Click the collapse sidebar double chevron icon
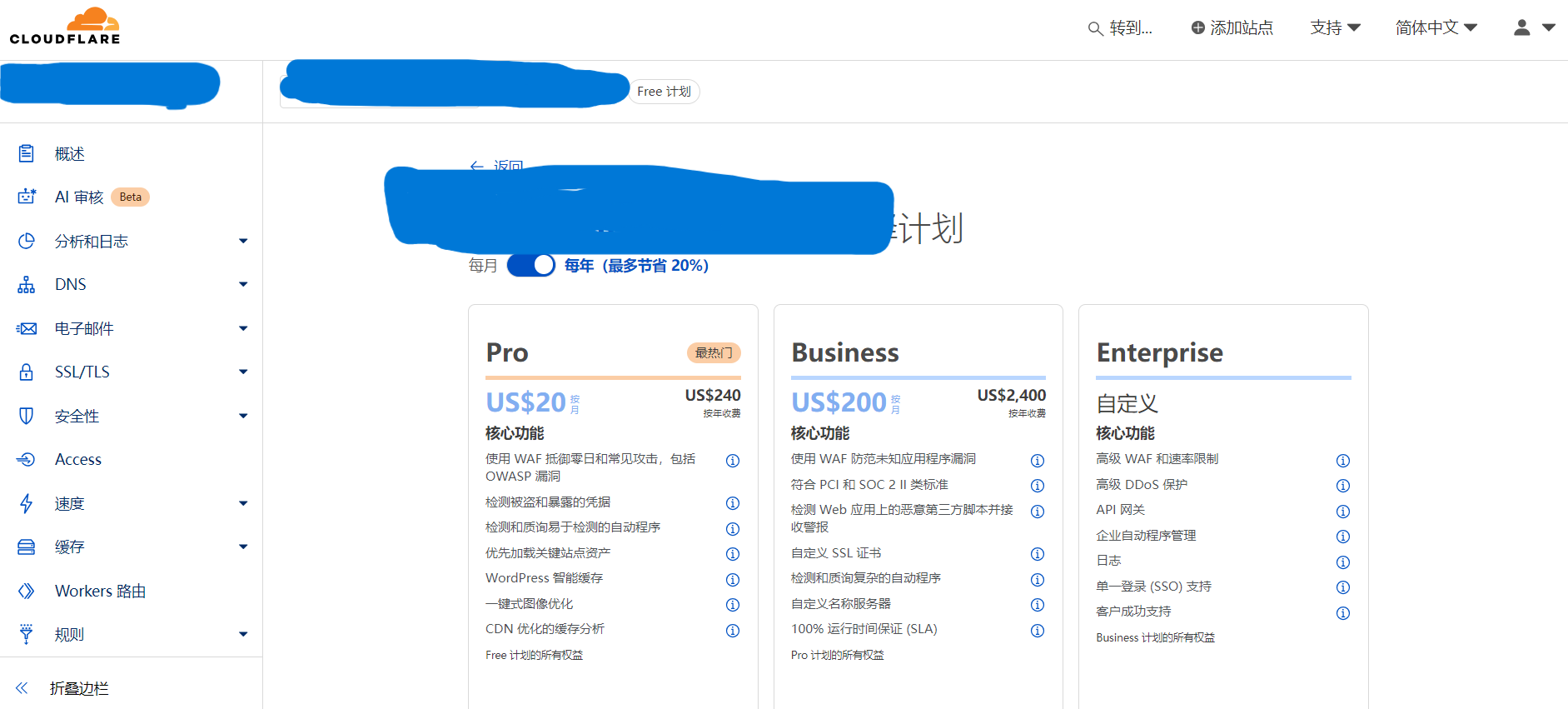Screen dimensions: 1568x709 (x=22, y=688)
